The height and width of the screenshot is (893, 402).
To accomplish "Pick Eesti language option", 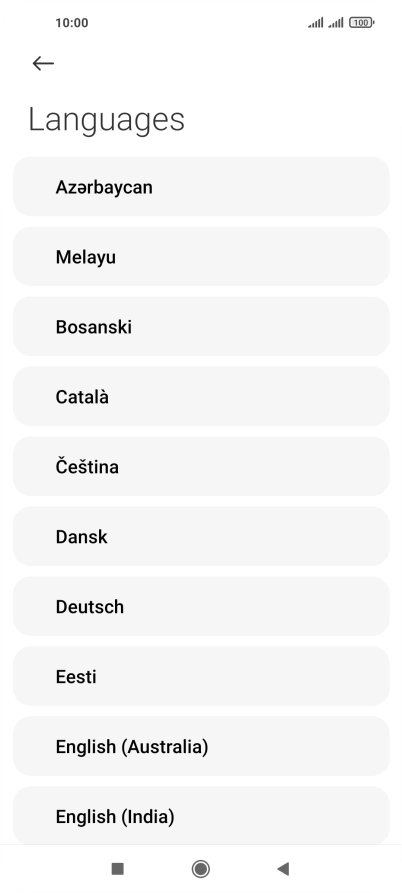I will 201,677.
